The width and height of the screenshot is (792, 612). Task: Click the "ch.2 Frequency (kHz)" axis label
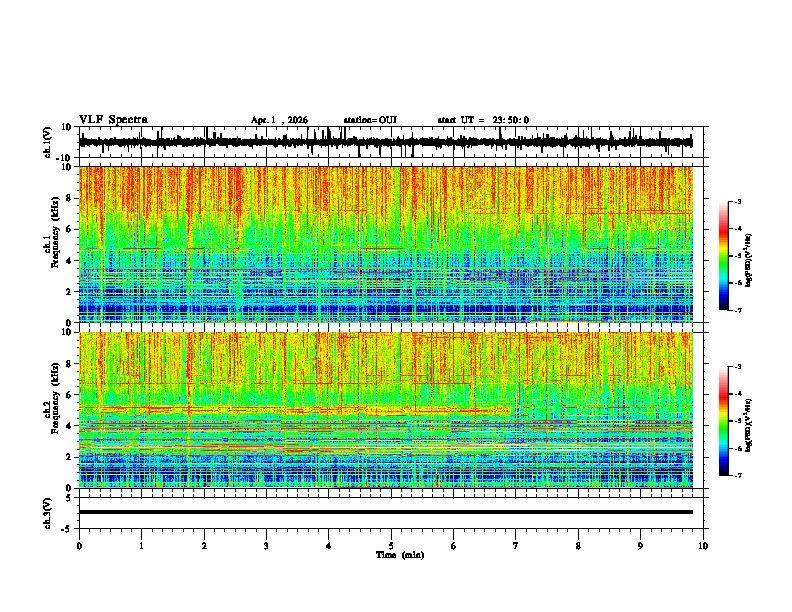(x=51, y=398)
